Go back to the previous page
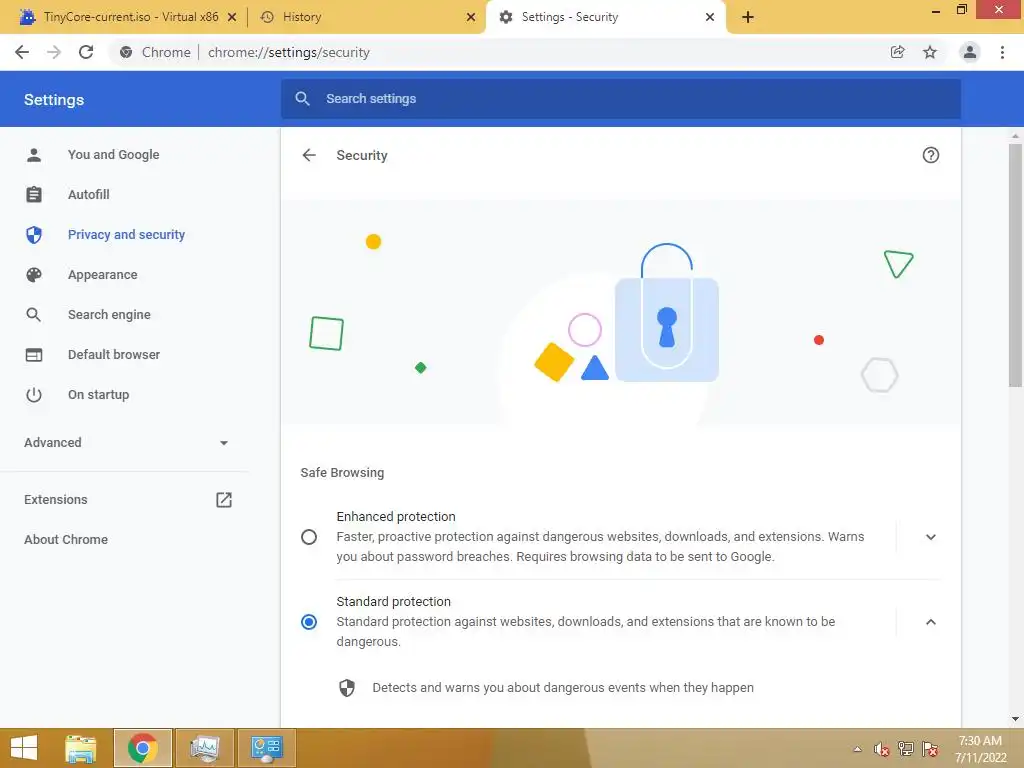Image resolution: width=1024 pixels, height=768 pixels. (x=22, y=52)
